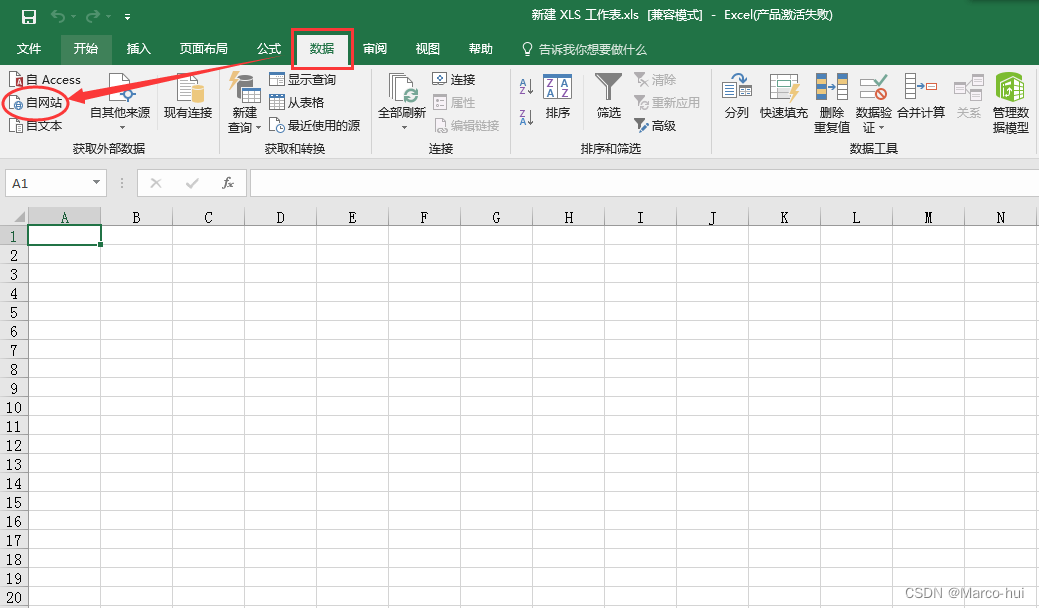Select row header 18
Viewport: 1039px width, 608px height.
click(13, 560)
